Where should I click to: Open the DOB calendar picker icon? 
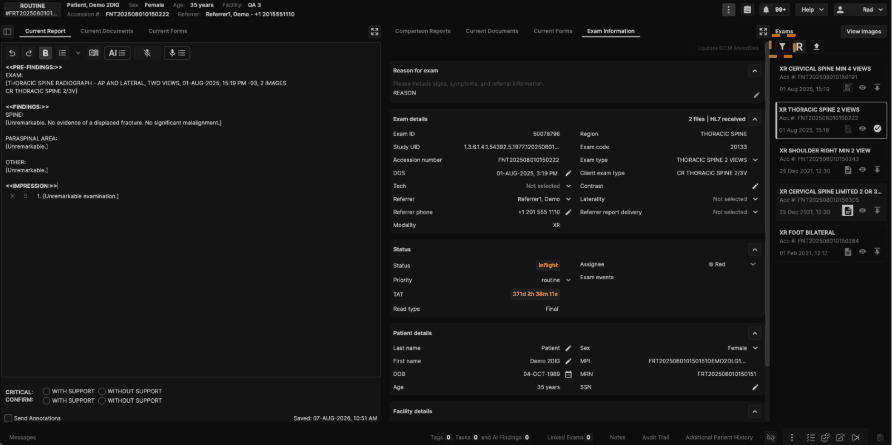pos(568,374)
